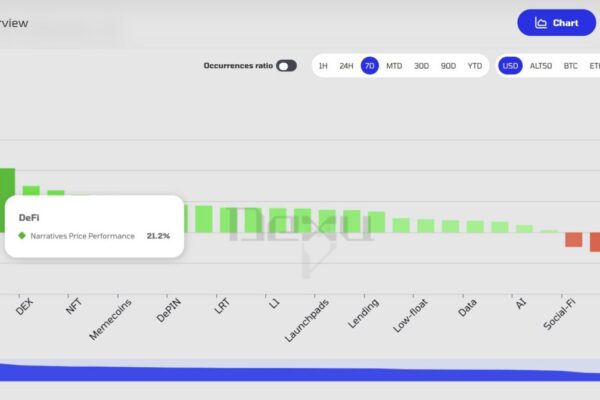Screen dimensions: 600x400
Task: Switch to YTD timeframe
Action: coord(475,66)
